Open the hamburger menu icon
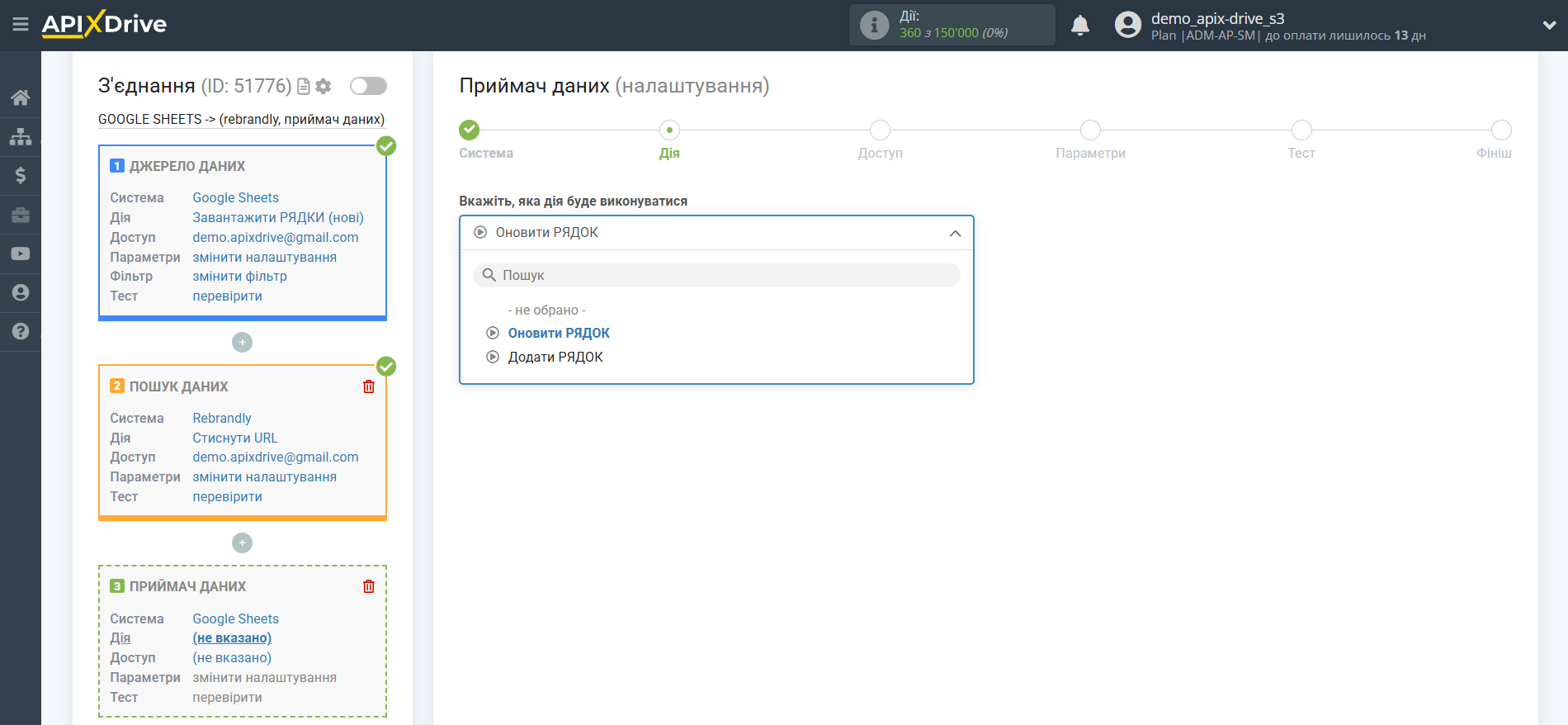The height and width of the screenshot is (725, 1568). click(x=21, y=25)
